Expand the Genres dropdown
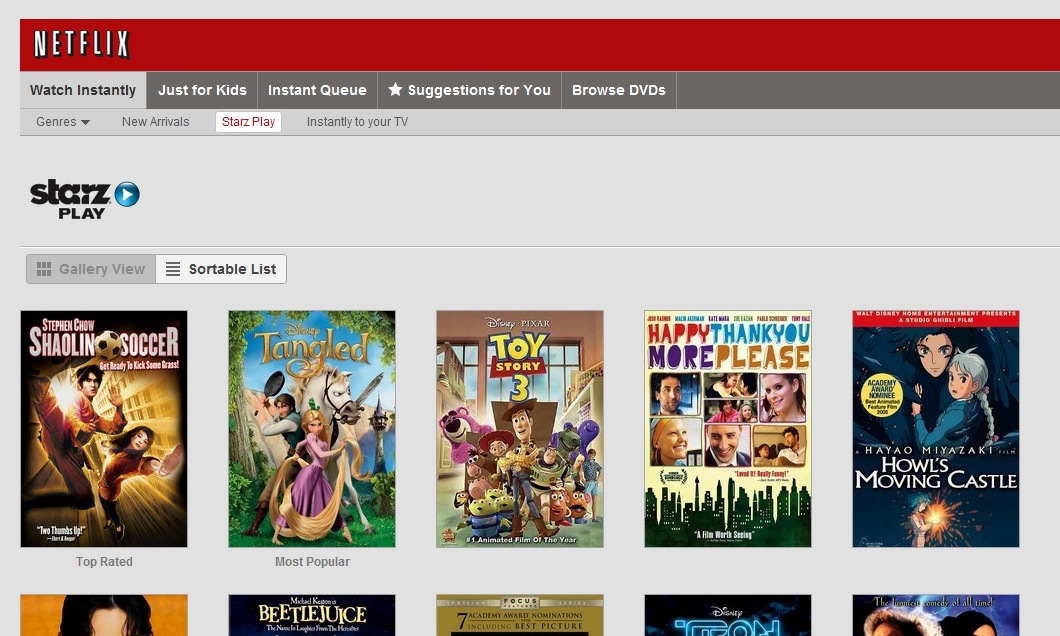 [x=63, y=122]
